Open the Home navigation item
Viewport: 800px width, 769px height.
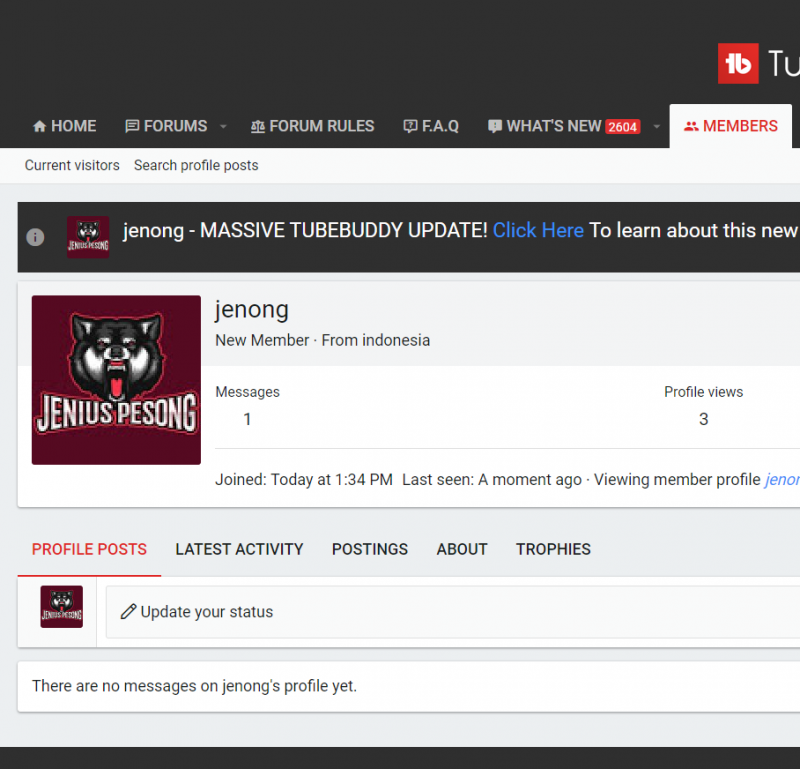(64, 126)
